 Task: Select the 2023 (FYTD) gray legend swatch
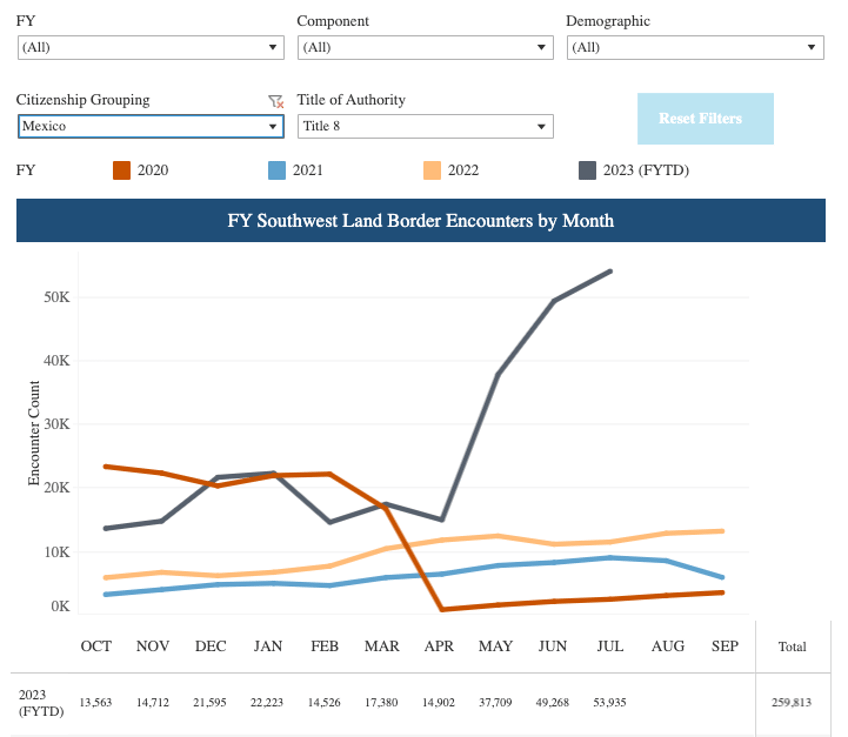pos(587,170)
